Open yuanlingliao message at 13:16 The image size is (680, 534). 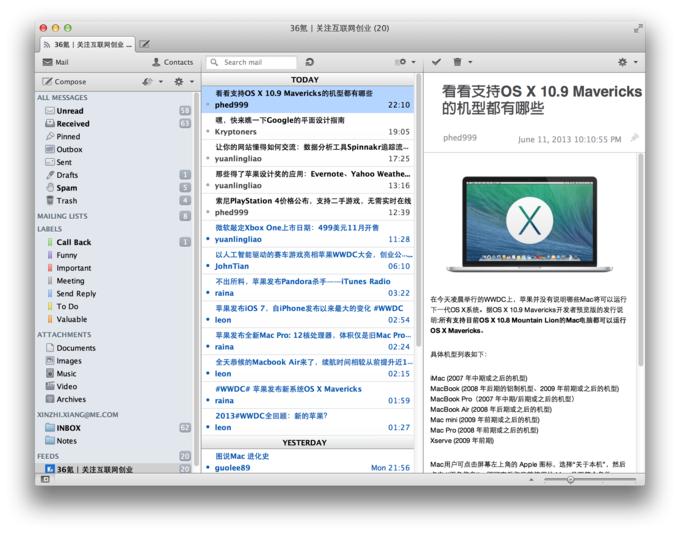coord(308,180)
